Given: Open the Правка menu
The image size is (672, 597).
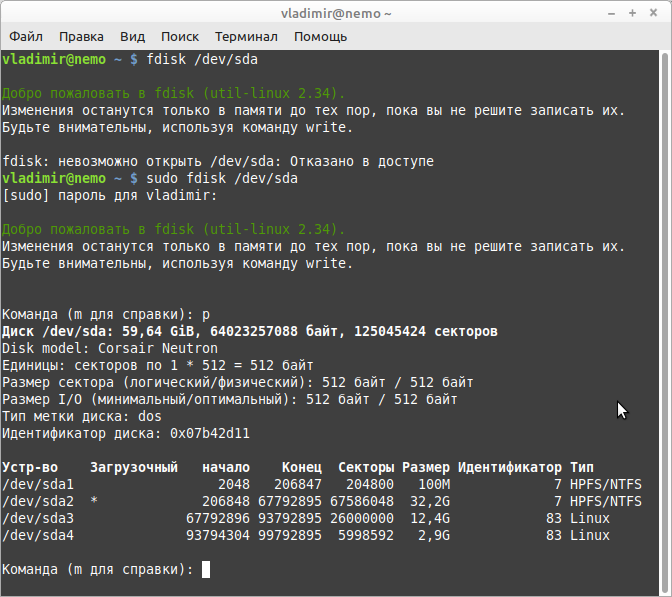Looking at the screenshot, I should click(x=81, y=37).
